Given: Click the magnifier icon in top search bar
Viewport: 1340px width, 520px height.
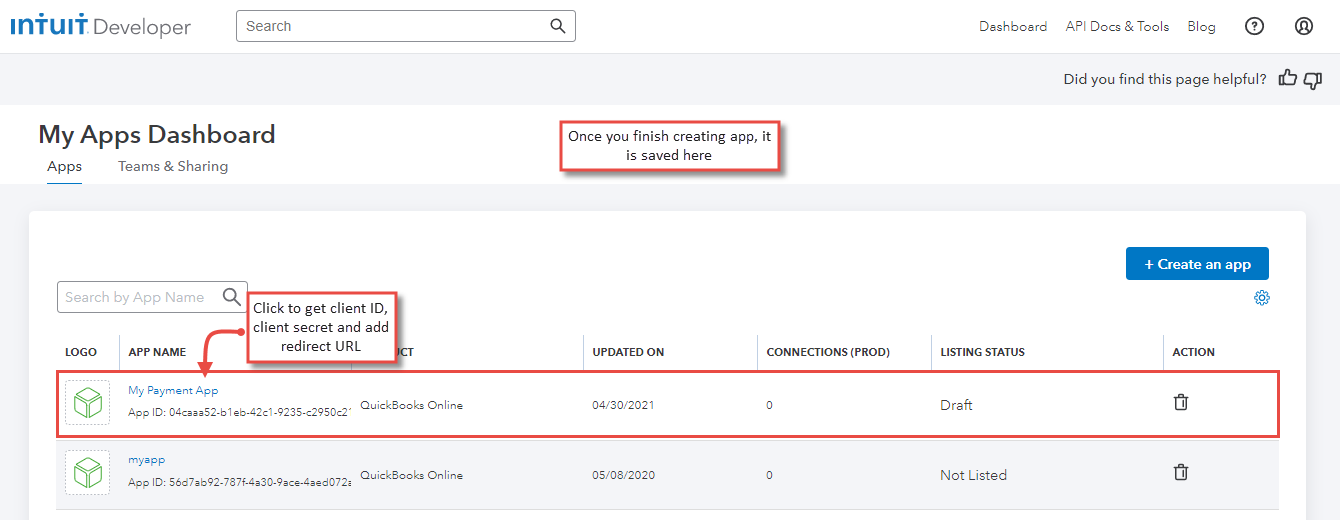Looking at the screenshot, I should 558,26.
